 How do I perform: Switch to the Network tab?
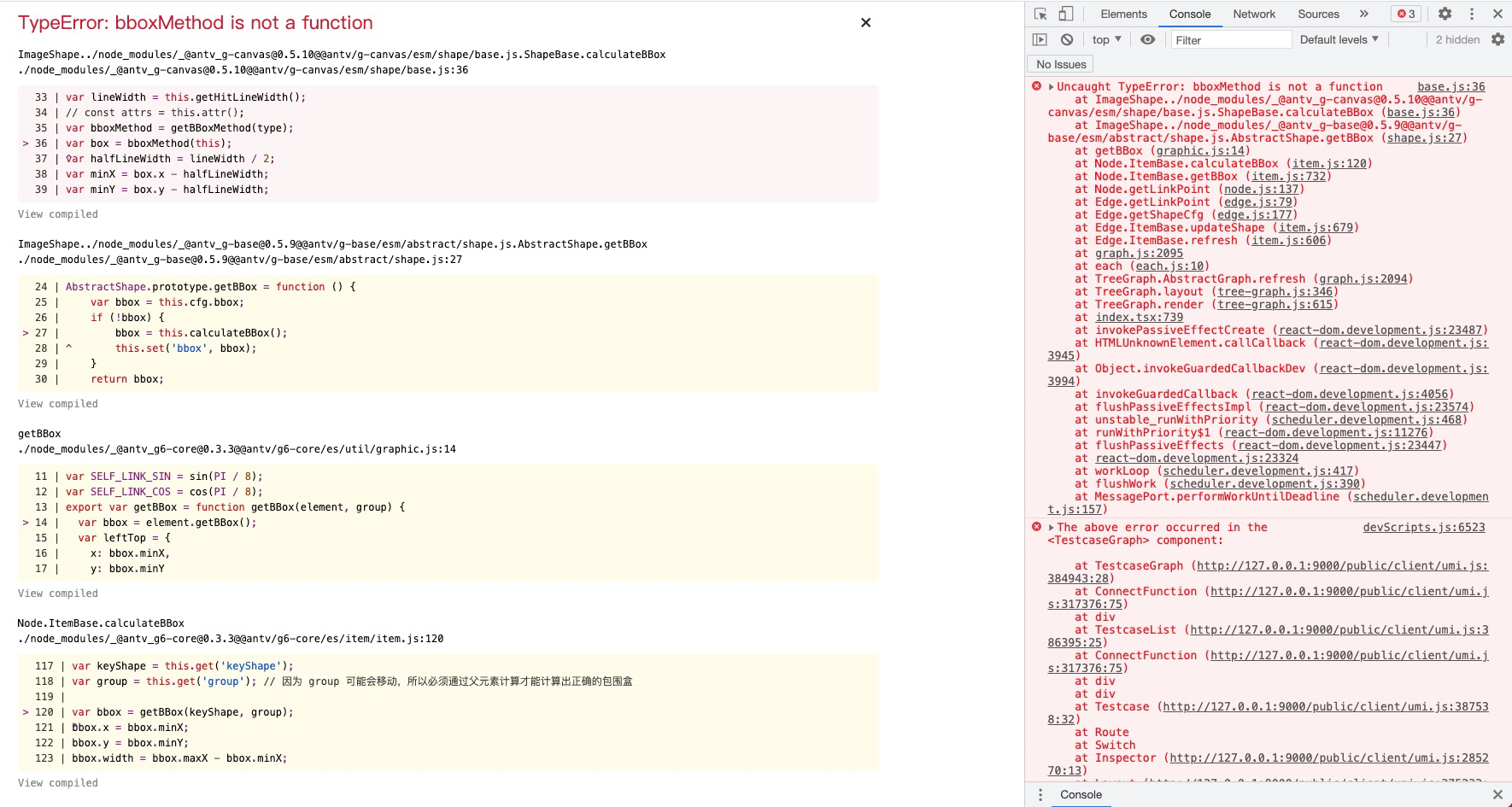pyautogui.click(x=1253, y=14)
